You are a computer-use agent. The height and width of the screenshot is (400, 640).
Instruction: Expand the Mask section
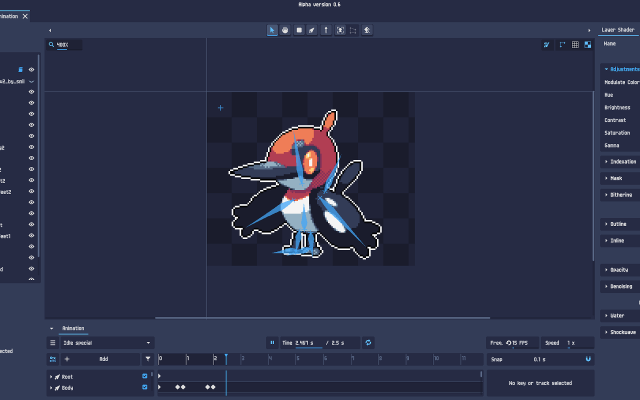(x=621, y=178)
